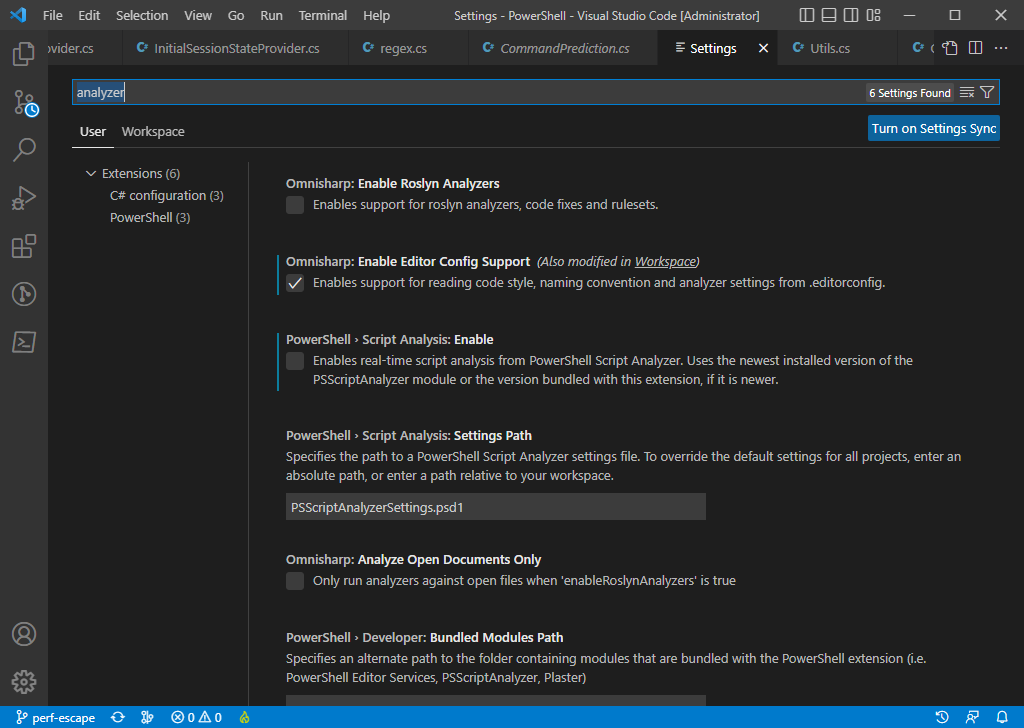Open the File menu
1024x728 pixels.
(52, 15)
